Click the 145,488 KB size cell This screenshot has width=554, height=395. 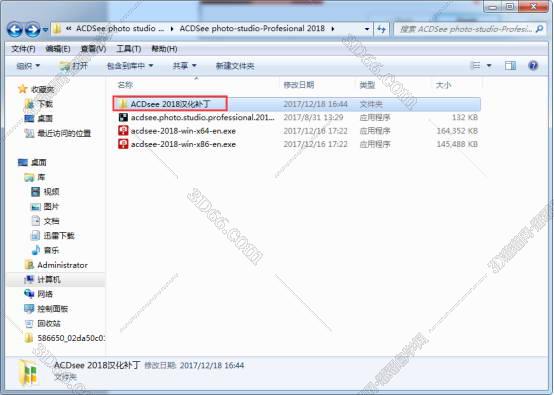coord(457,144)
